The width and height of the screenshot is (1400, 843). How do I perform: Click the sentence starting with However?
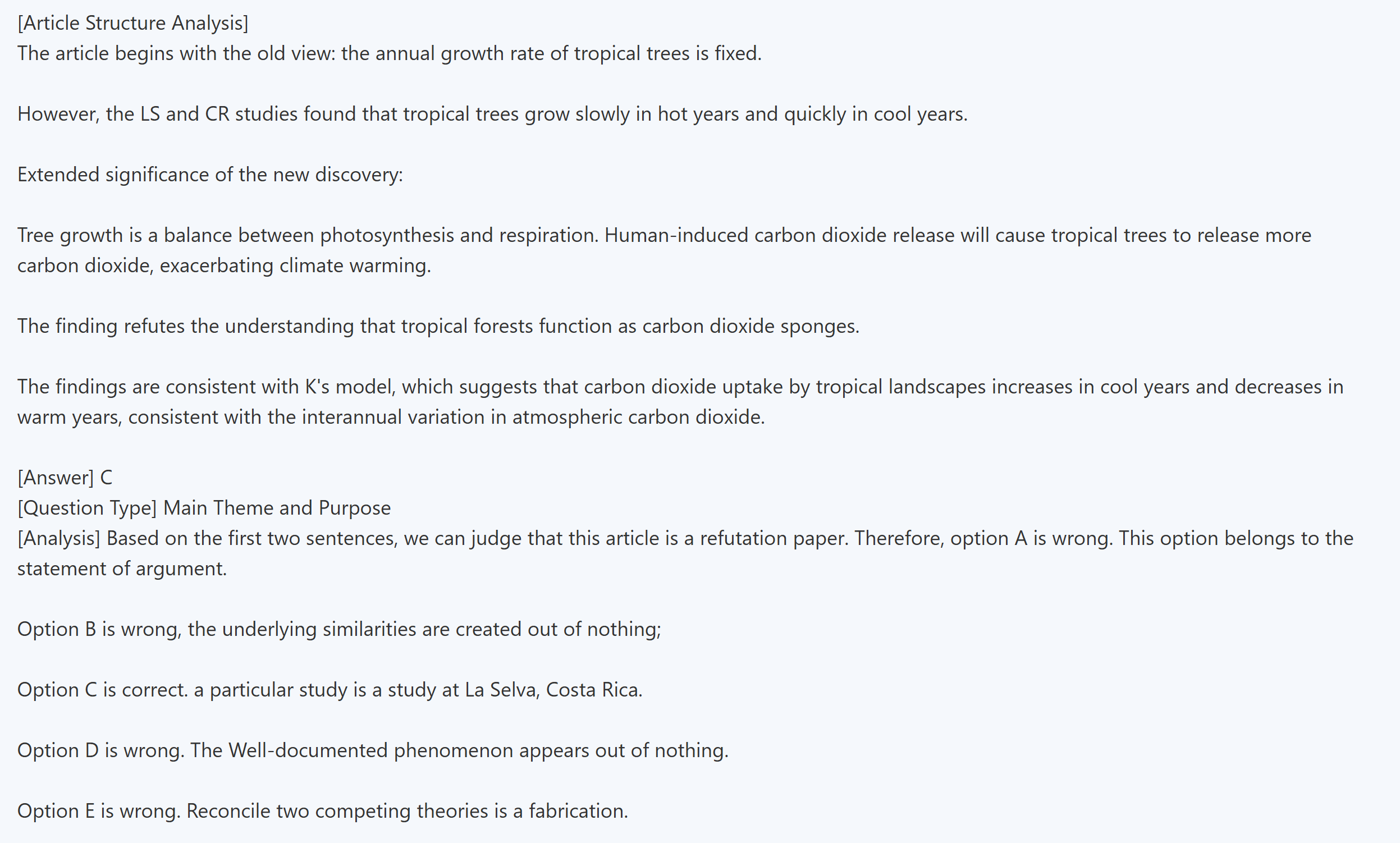(492, 114)
